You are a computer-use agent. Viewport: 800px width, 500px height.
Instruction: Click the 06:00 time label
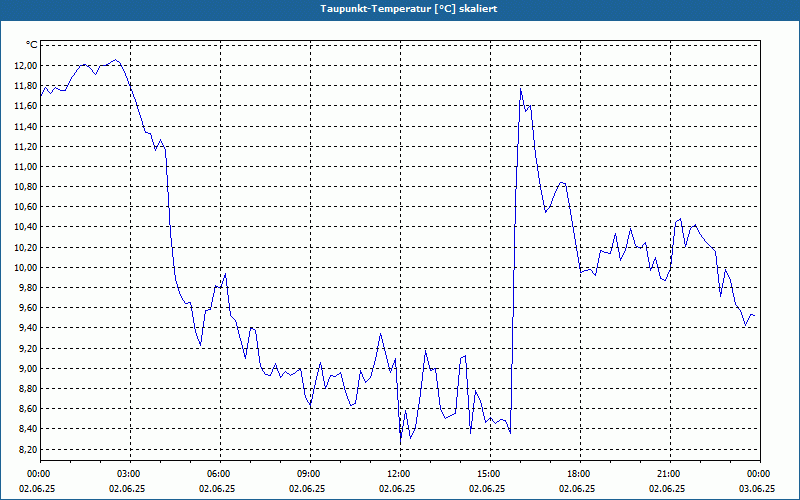click(x=220, y=474)
